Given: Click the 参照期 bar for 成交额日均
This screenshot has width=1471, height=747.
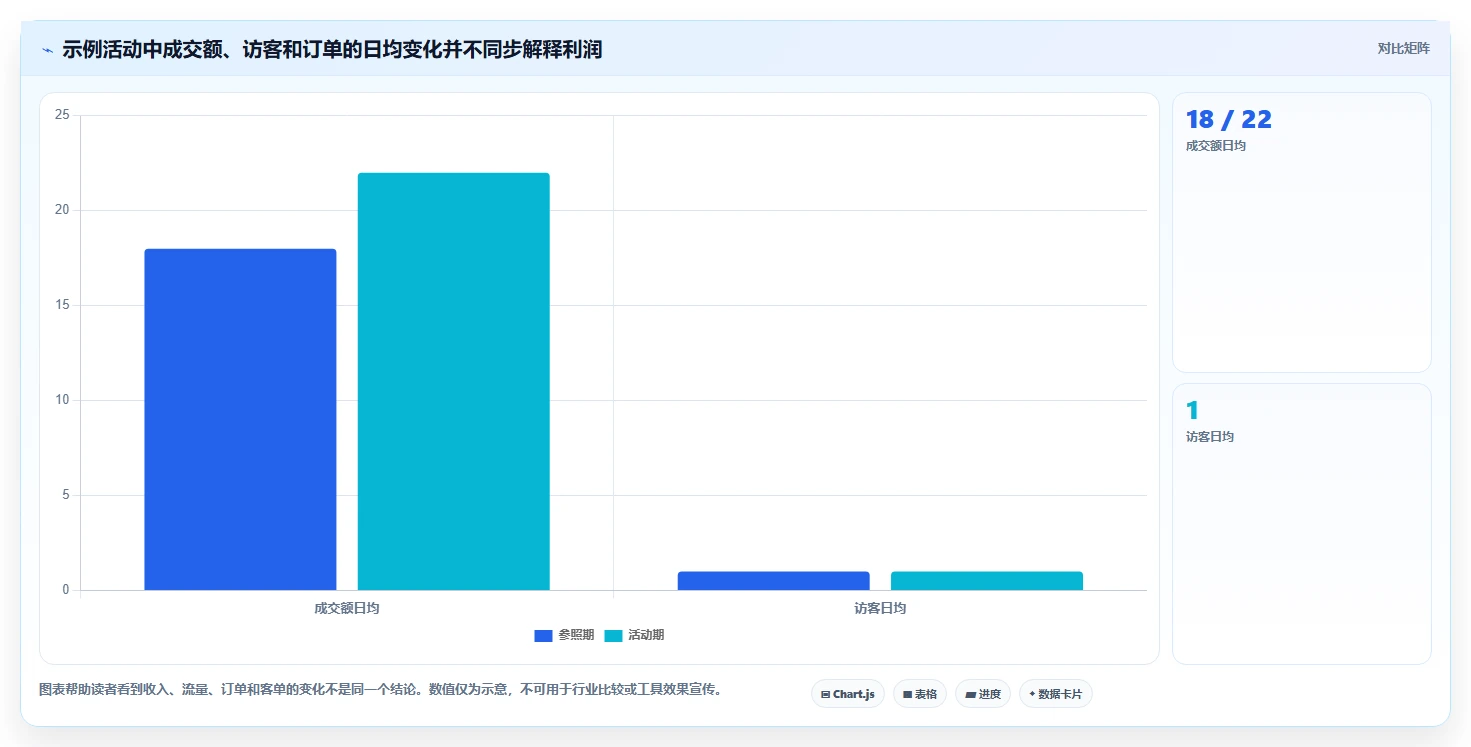Looking at the screenshot, I should 240,420.
